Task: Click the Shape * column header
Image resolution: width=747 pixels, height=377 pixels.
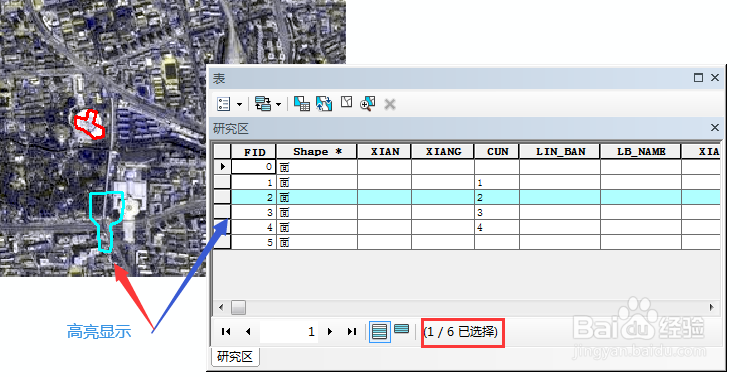Action: click(x=317, y=152)
